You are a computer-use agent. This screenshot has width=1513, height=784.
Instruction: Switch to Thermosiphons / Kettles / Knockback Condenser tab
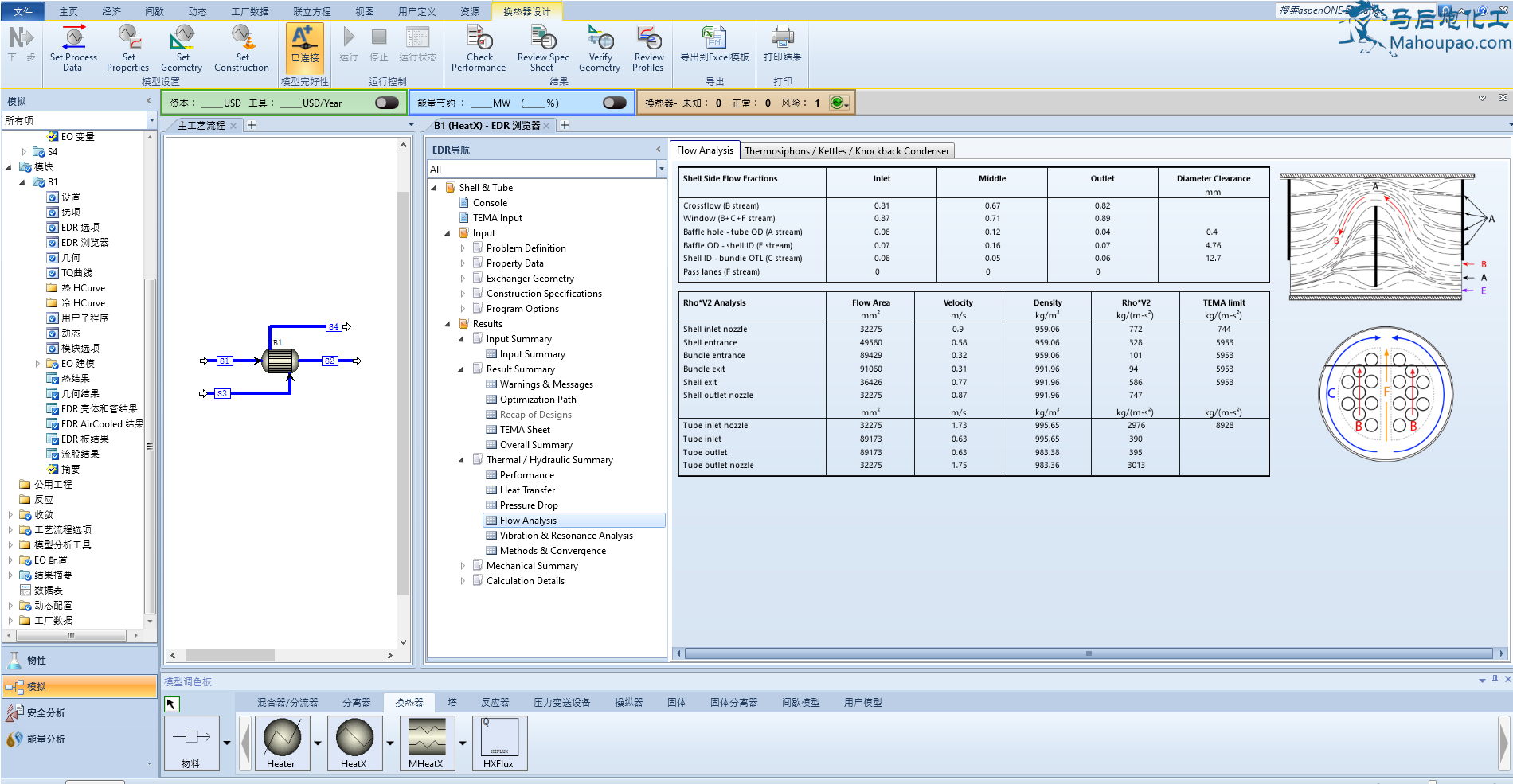point(846,151)
